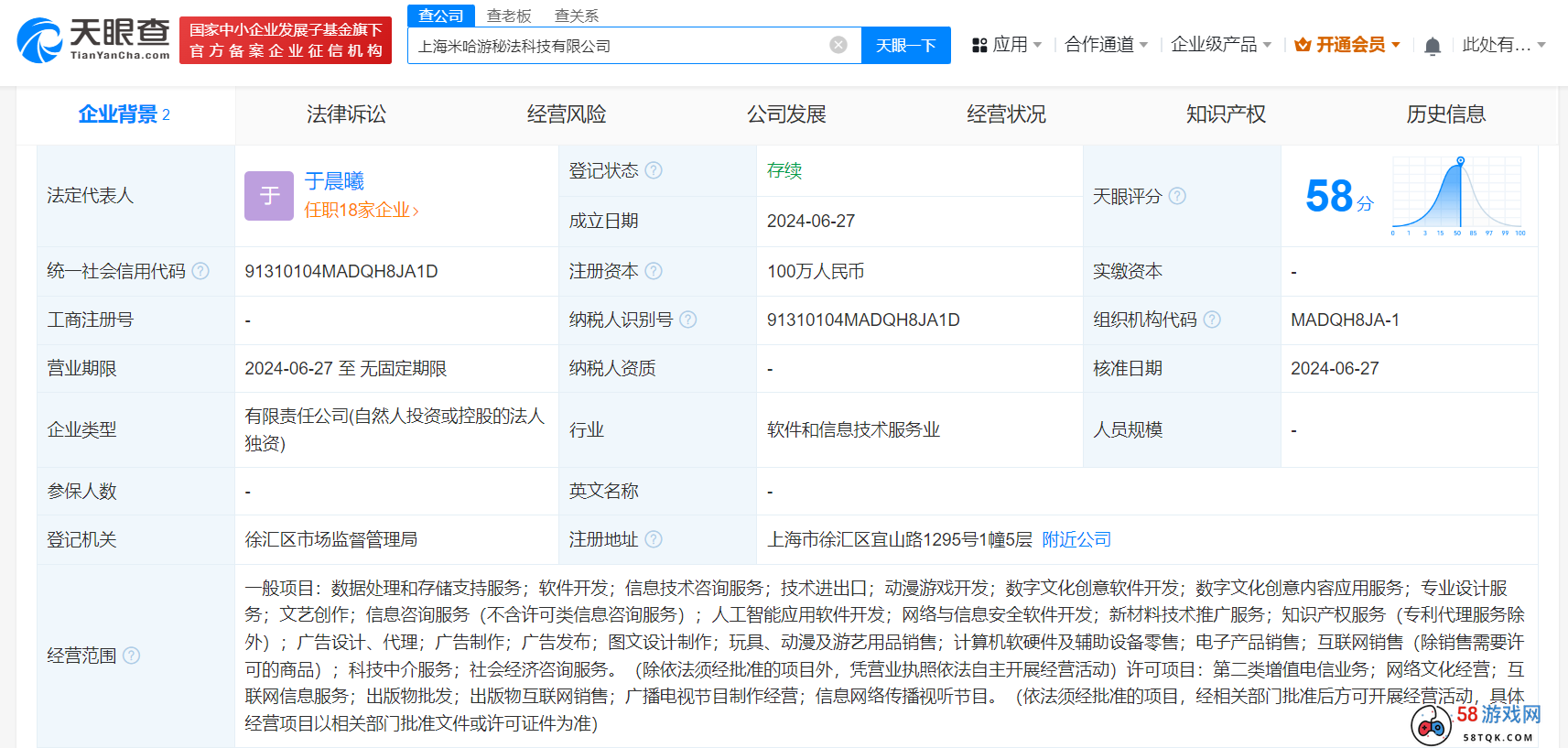
Task: Expand the 企业级产品 dropdown
Action: point(1267,45)
